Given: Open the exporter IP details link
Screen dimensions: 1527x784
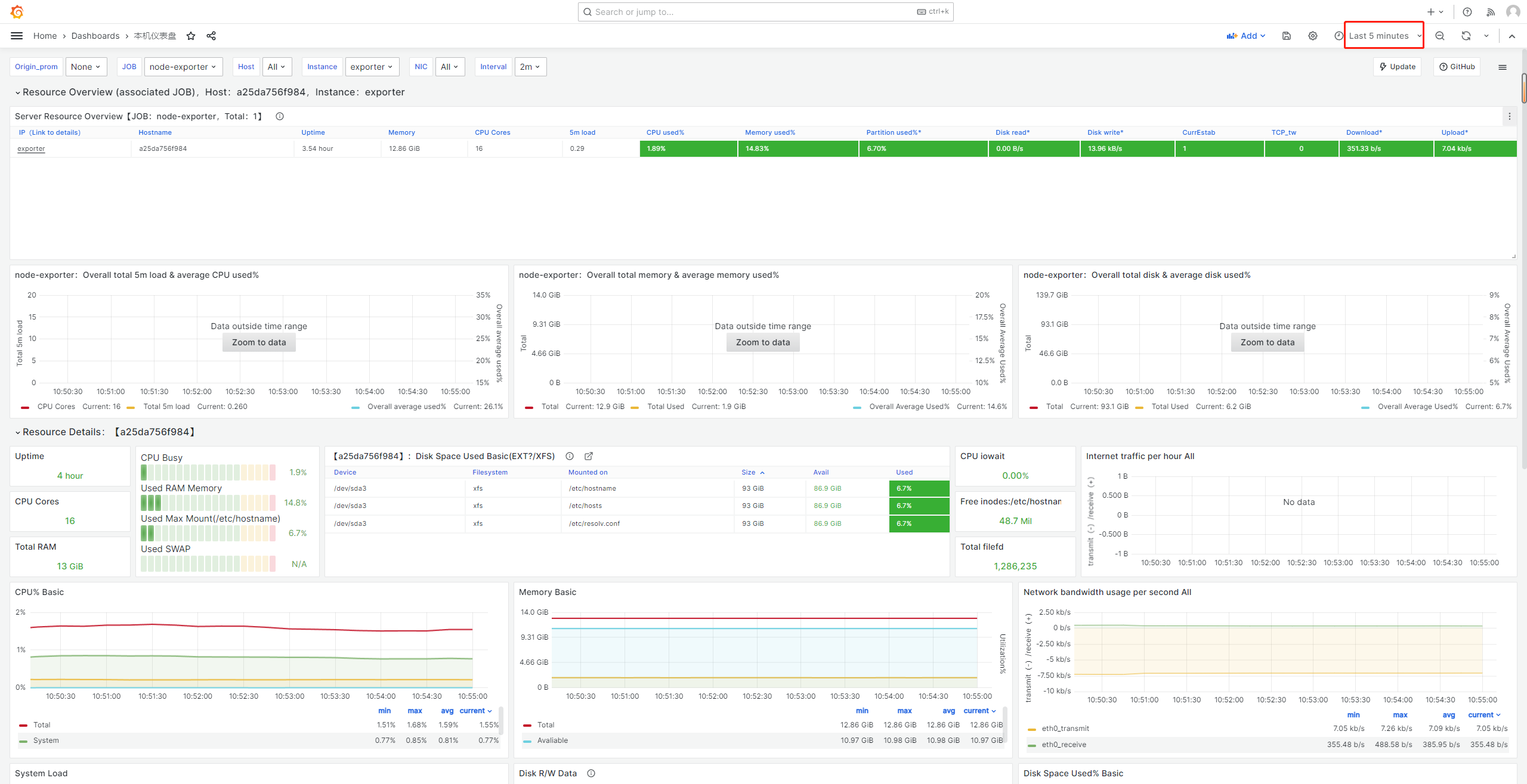Looking at the screenshot, I should 31,148.
